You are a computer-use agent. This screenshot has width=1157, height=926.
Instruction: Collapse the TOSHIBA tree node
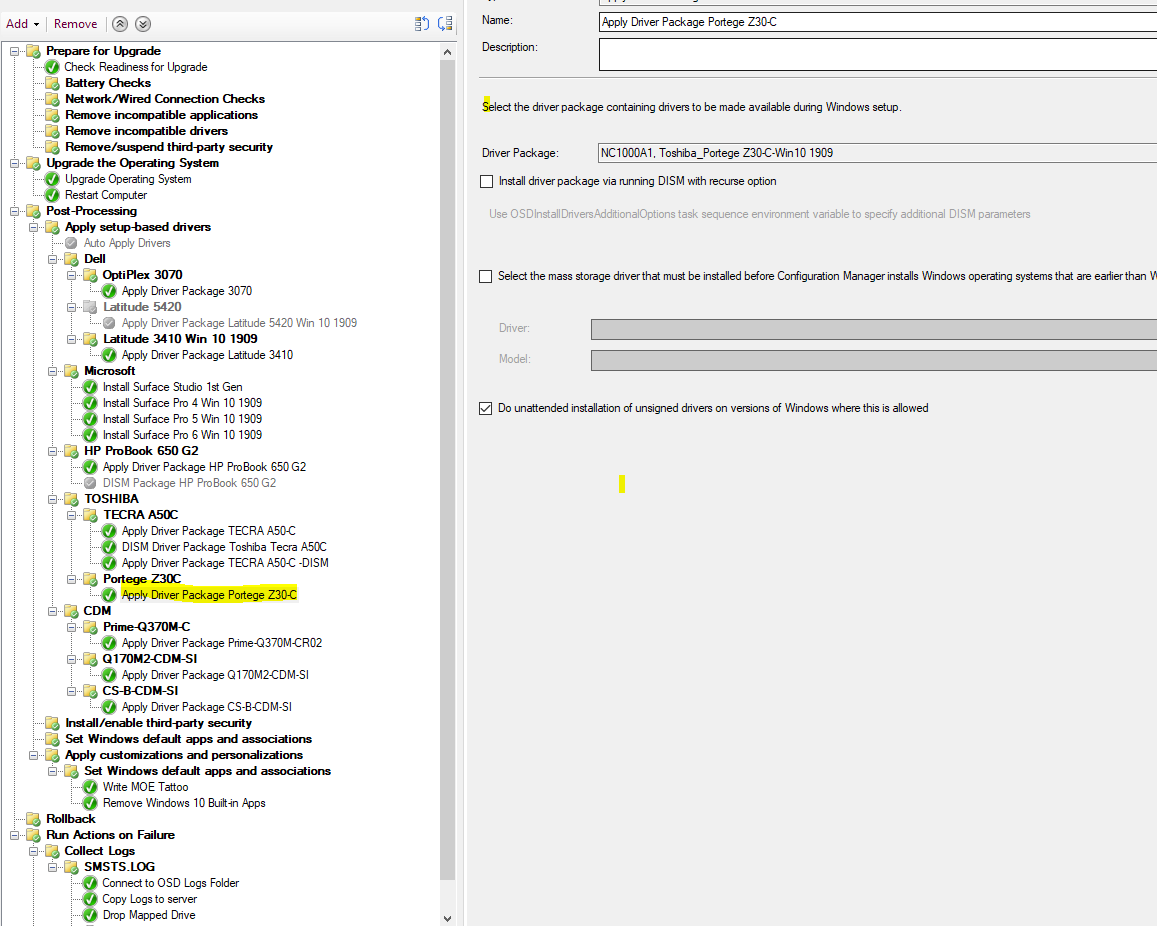click(x=52, y=499)
